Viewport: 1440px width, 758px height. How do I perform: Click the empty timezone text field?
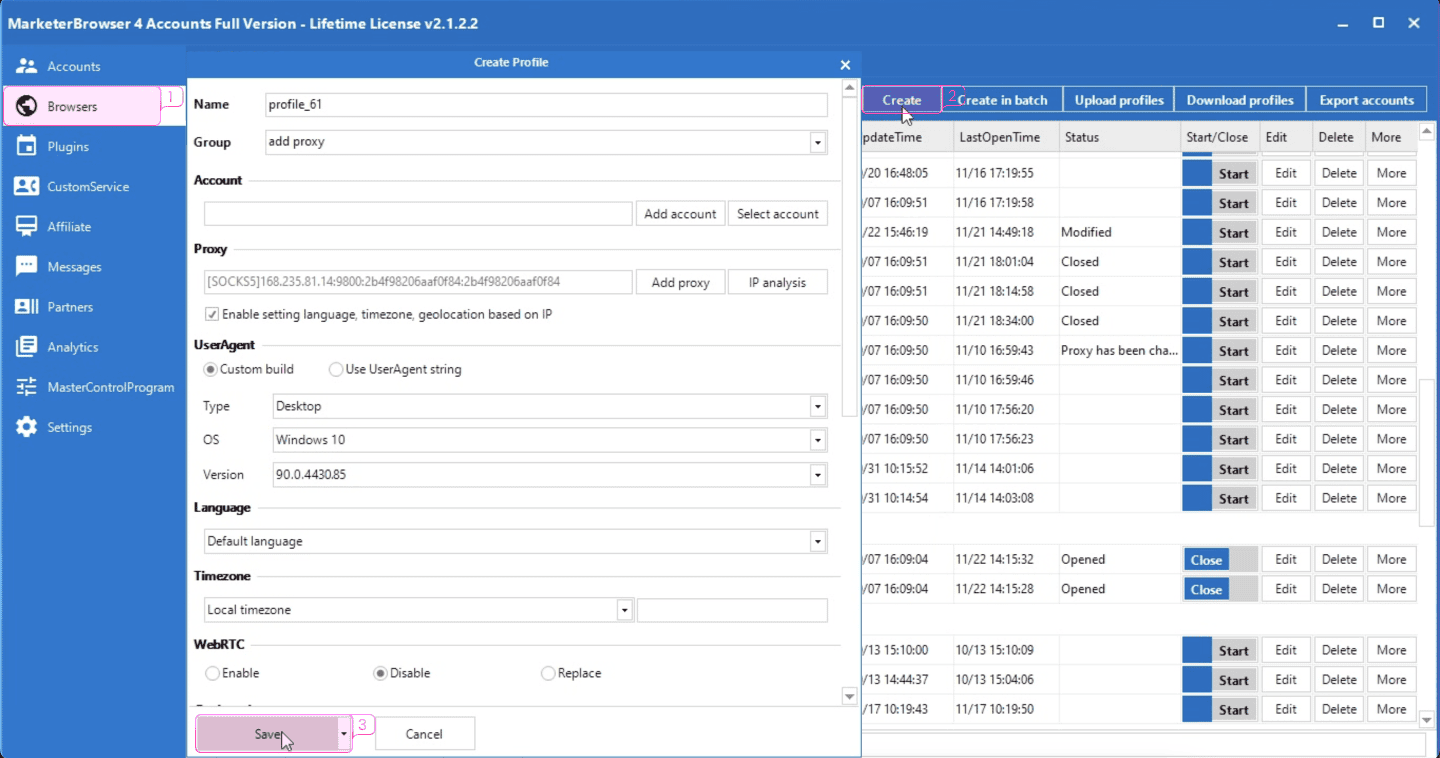click(732, 610)
